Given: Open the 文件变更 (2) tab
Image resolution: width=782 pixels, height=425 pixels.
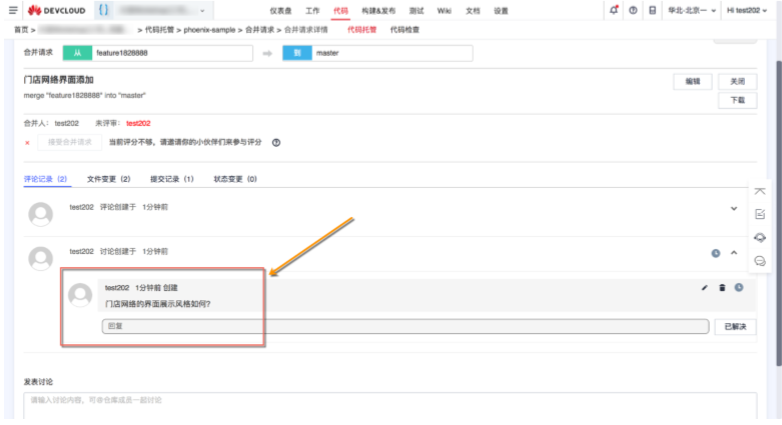Looking at the screenshot, I should tap(109, 179).
